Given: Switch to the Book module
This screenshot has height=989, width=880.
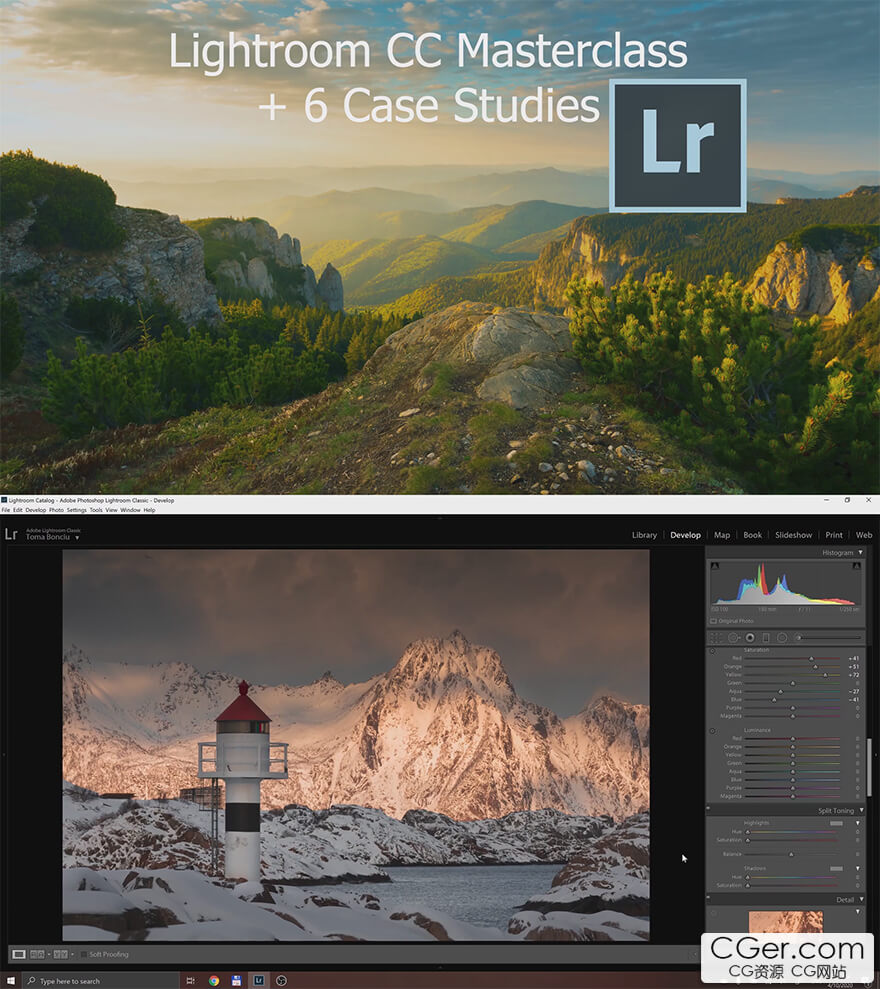Looking at the screenshot, I should click(x=752, y=535).
